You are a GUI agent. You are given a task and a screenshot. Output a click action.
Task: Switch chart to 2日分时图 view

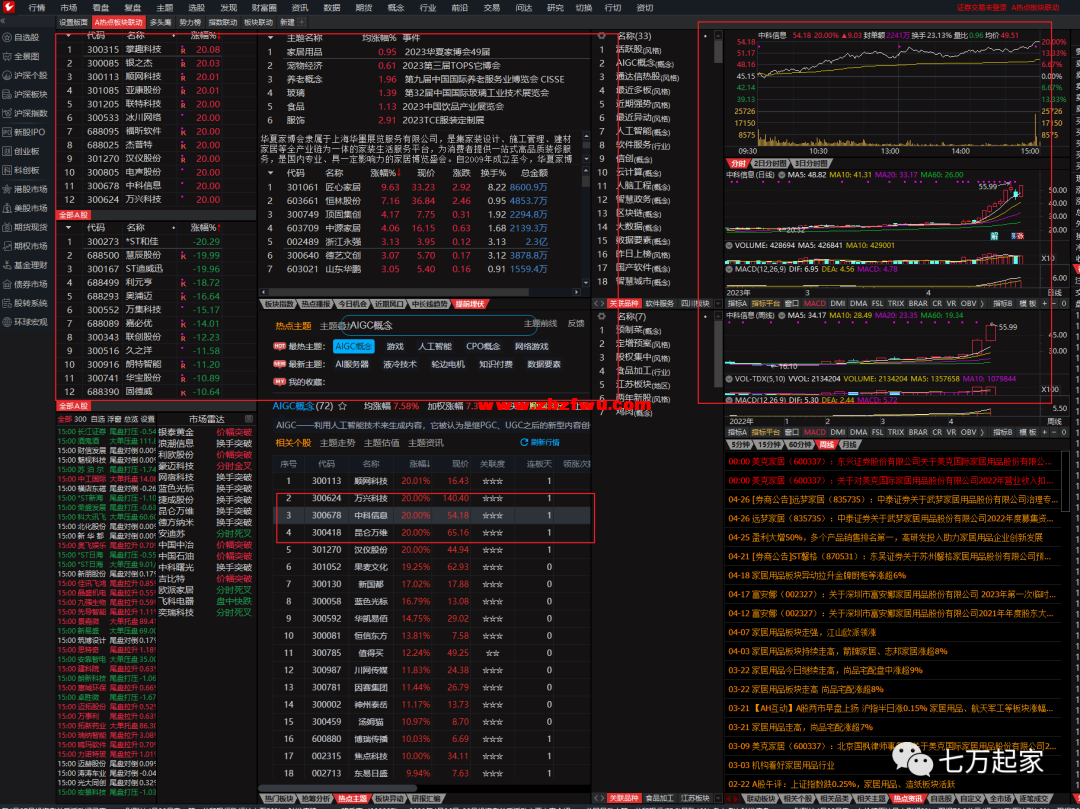(770, 163)
